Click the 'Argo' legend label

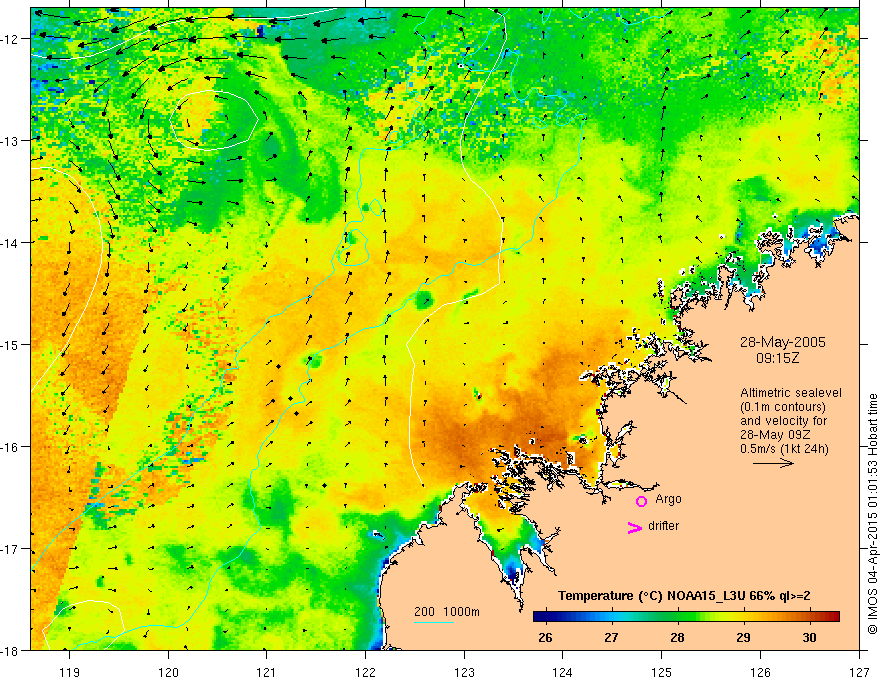pyautogui.click(x=668, y=499)
